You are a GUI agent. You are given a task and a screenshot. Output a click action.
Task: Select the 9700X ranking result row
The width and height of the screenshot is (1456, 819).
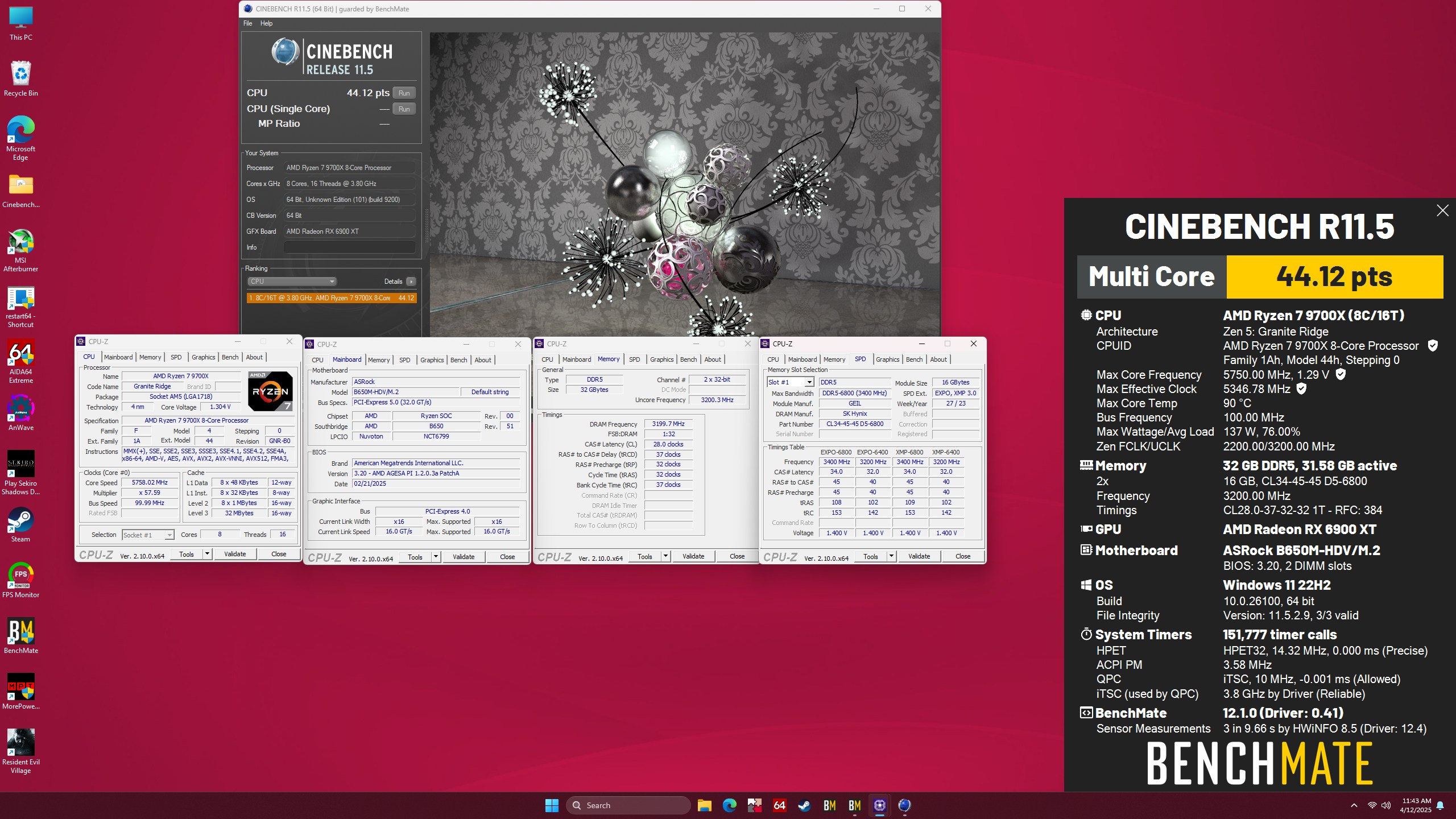point(332,298)
